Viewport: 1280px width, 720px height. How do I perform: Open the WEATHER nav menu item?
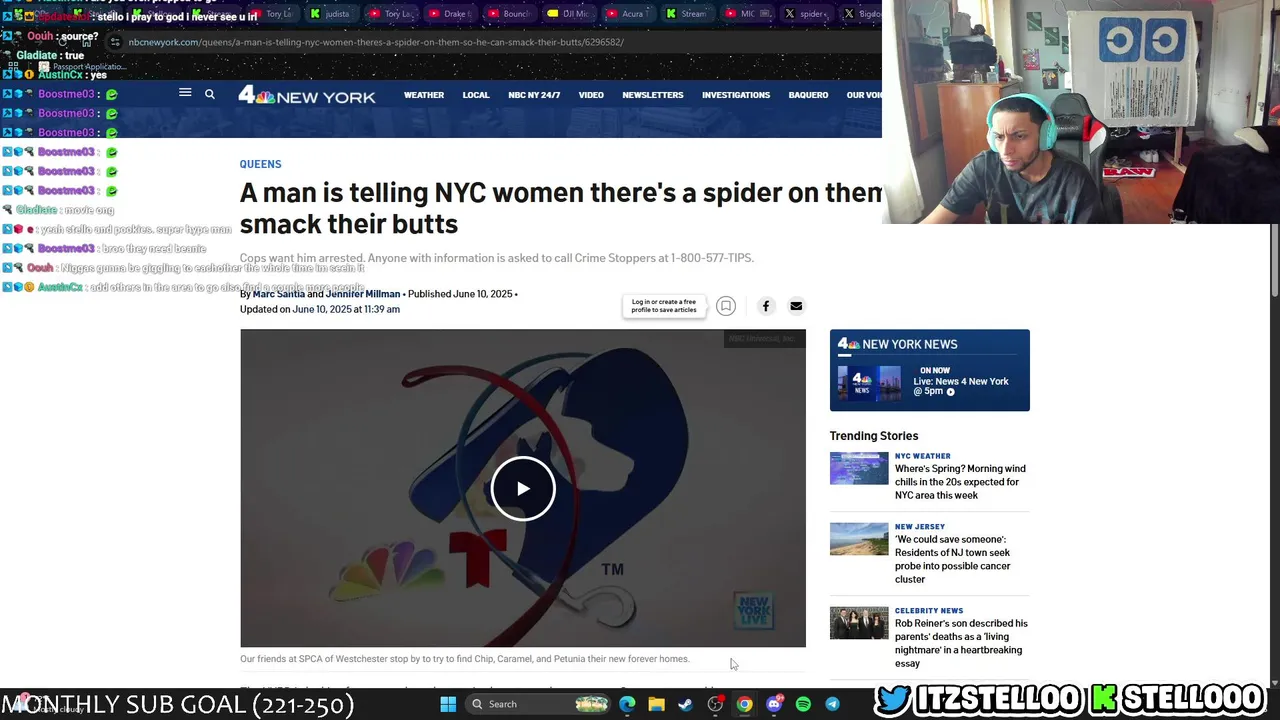[424, 95]
